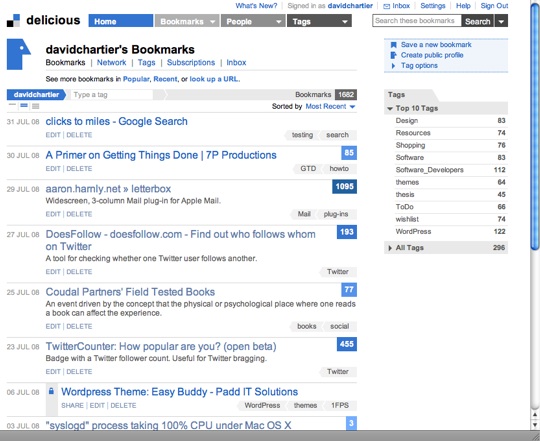The height and width of the screenshot is (441, 540).
Task: Click the Save a new bookmark icon
Action: click(x=393, y=45)
